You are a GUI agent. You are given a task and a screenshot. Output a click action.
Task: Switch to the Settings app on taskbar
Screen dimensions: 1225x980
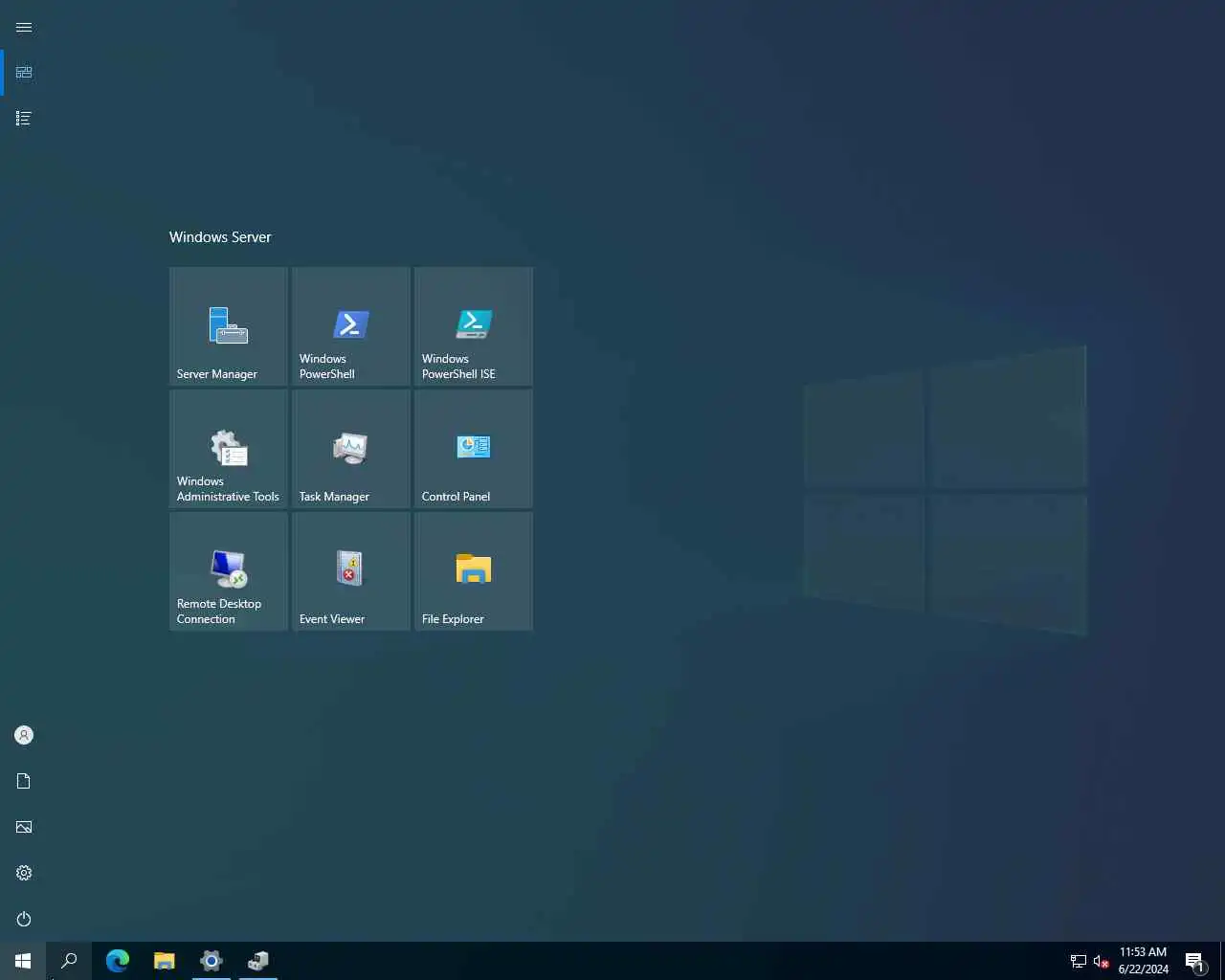click(x=212, y=961)
